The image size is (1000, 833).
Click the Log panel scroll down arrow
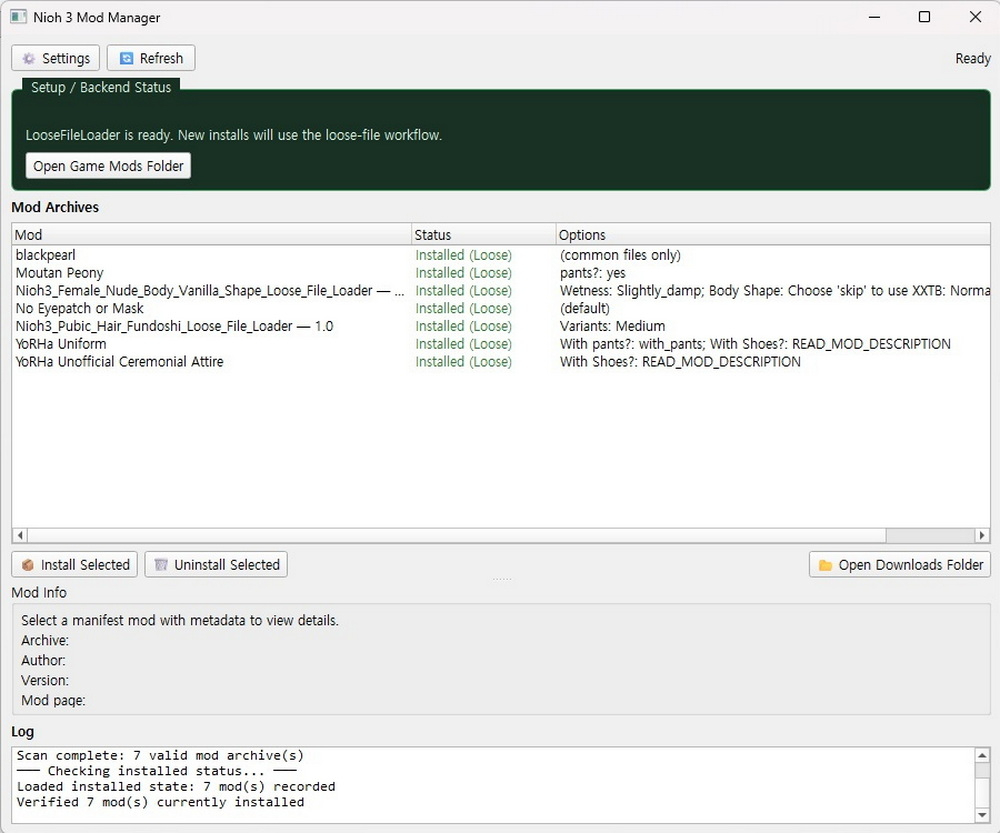pyautogui.click(x=982, y=815)
